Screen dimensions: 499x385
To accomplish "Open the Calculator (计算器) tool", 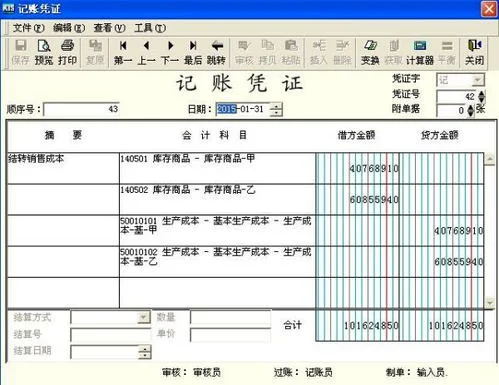I will click(x=420, y=53).
